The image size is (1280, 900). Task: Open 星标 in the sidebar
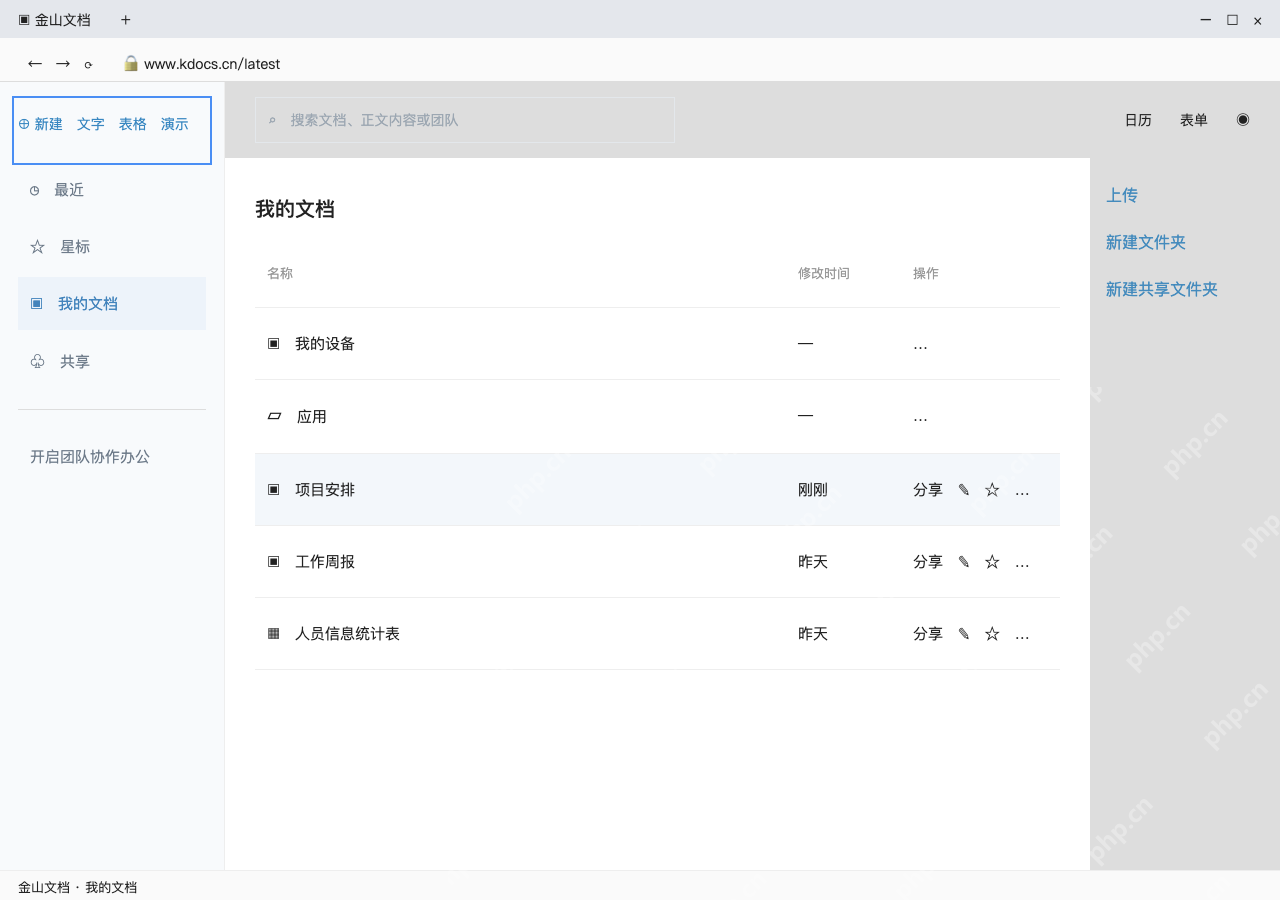point(112,247)
